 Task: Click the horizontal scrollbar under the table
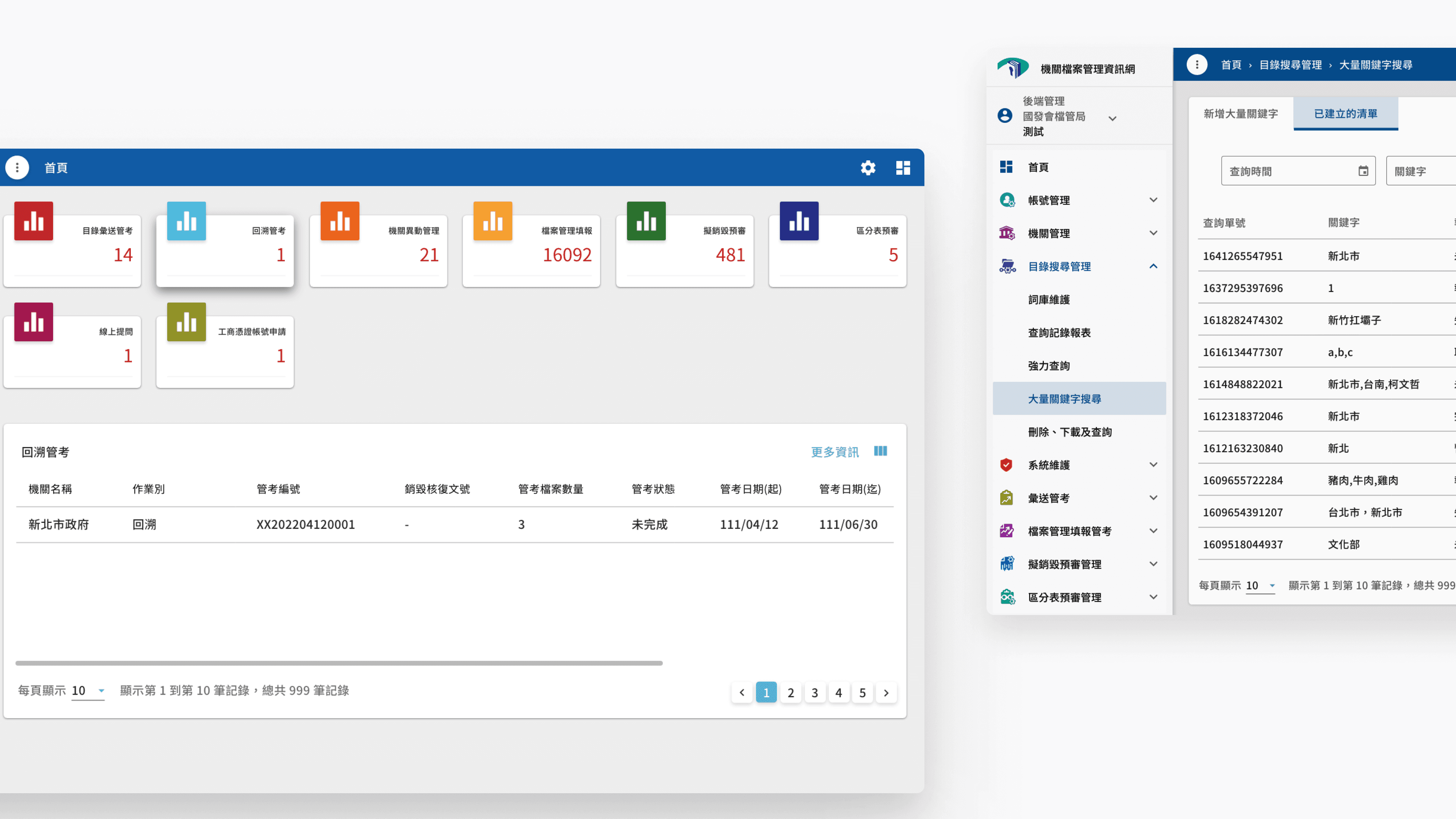[339, 663]
